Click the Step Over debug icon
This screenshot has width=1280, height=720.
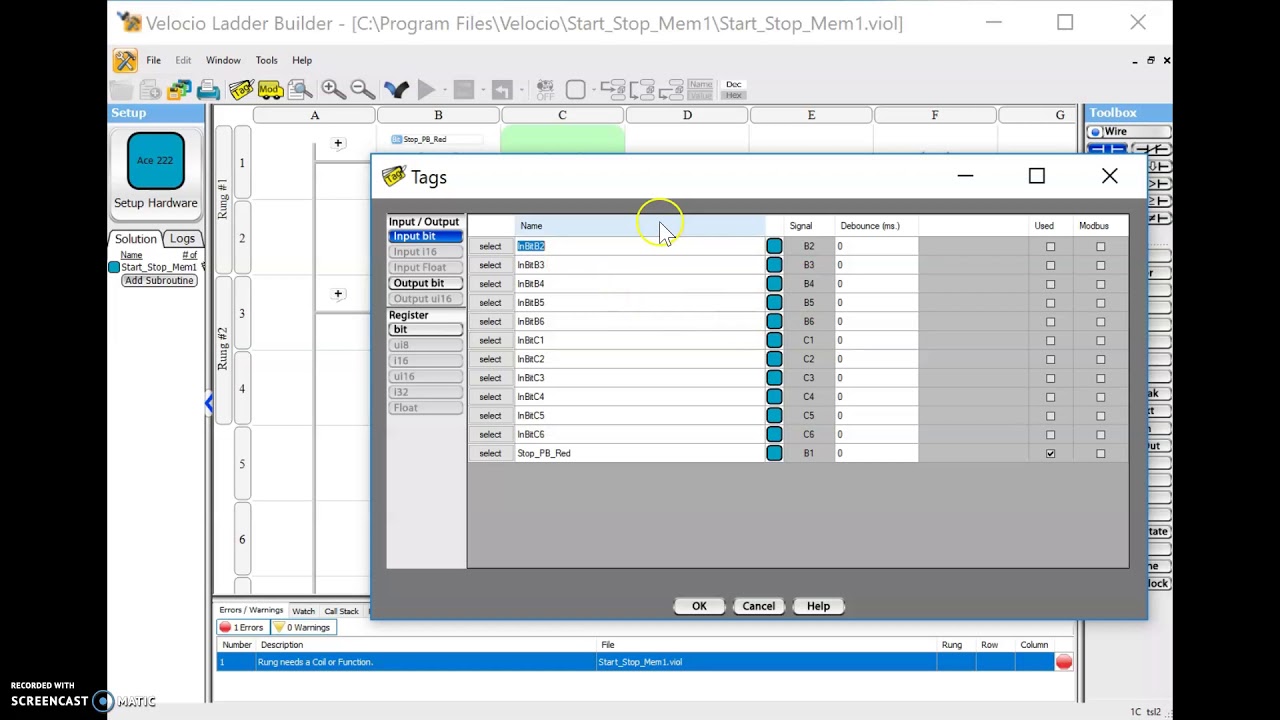click(x=641, y=90)
